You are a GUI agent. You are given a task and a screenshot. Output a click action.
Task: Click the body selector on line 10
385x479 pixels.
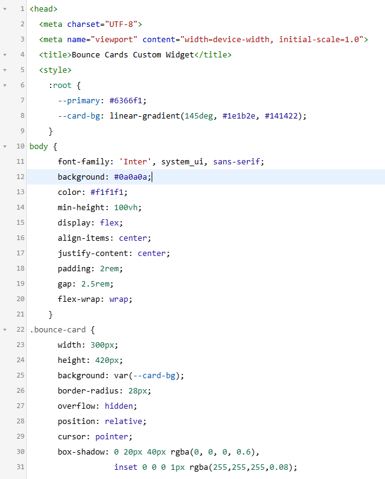pyautogui.click(x=39, y=146)
